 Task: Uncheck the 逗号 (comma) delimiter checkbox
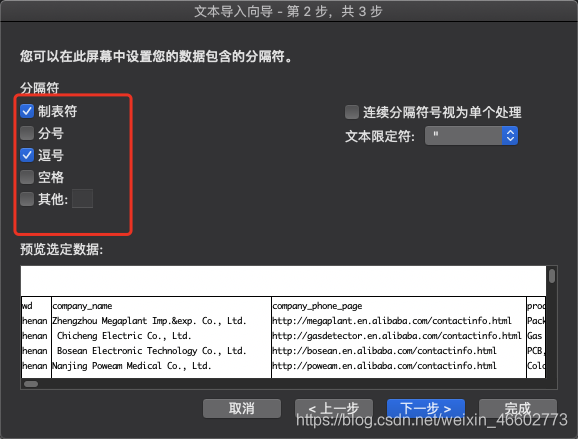[x=27, y=155]
